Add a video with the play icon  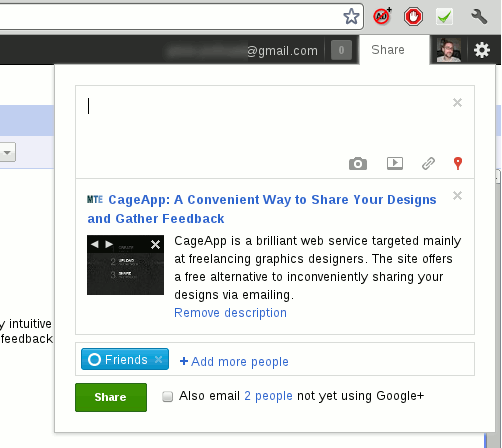[395, 163]
